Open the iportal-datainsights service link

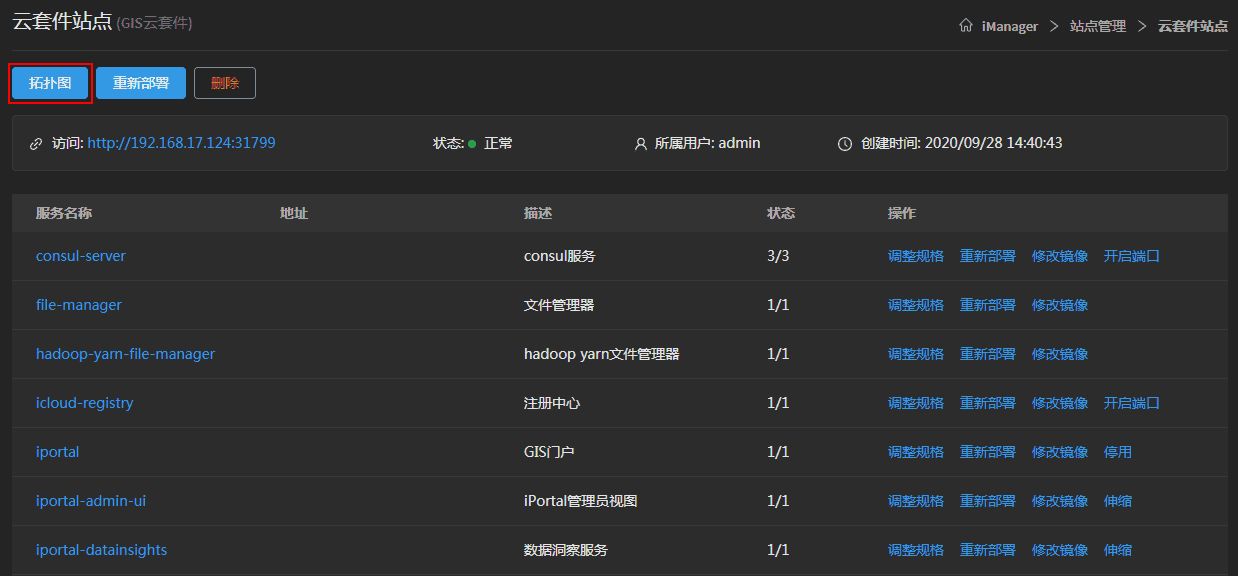click(x=101, y=550)
